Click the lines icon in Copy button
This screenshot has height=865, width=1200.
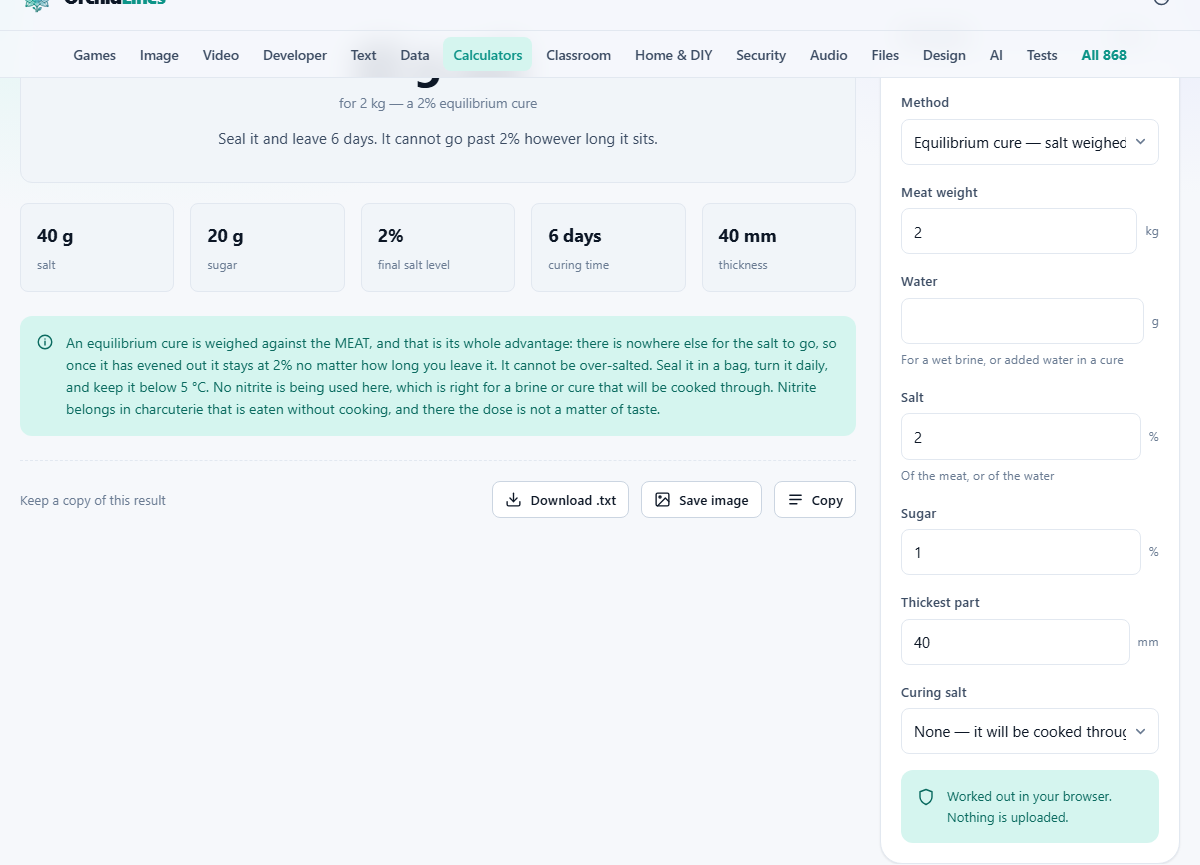(795, 500)
